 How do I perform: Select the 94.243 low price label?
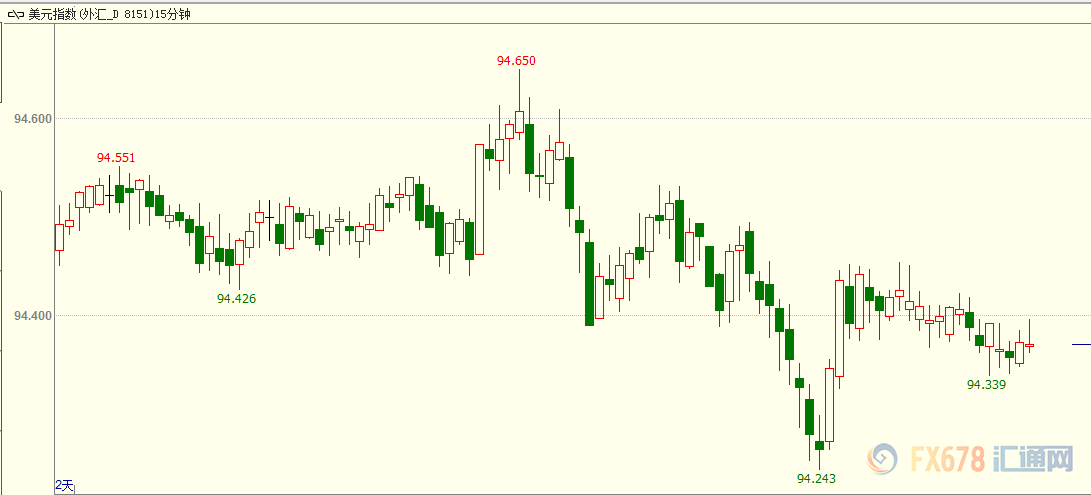tap(816, 479)
